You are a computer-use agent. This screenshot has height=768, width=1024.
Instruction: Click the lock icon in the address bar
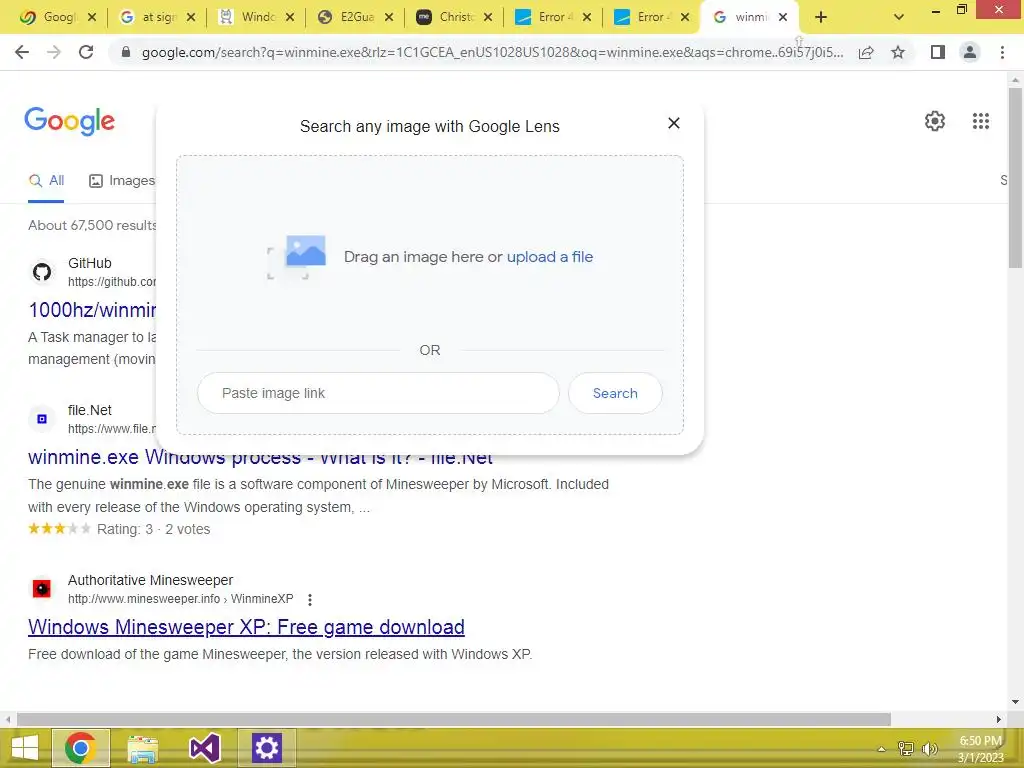(127, 53)
